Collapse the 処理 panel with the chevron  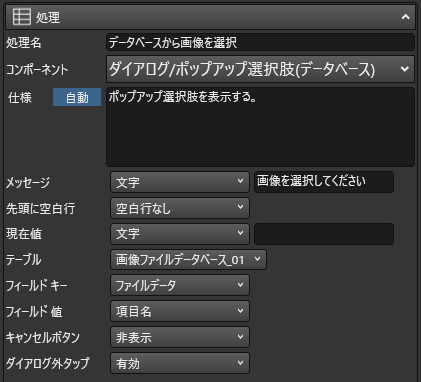pos(405,17)
